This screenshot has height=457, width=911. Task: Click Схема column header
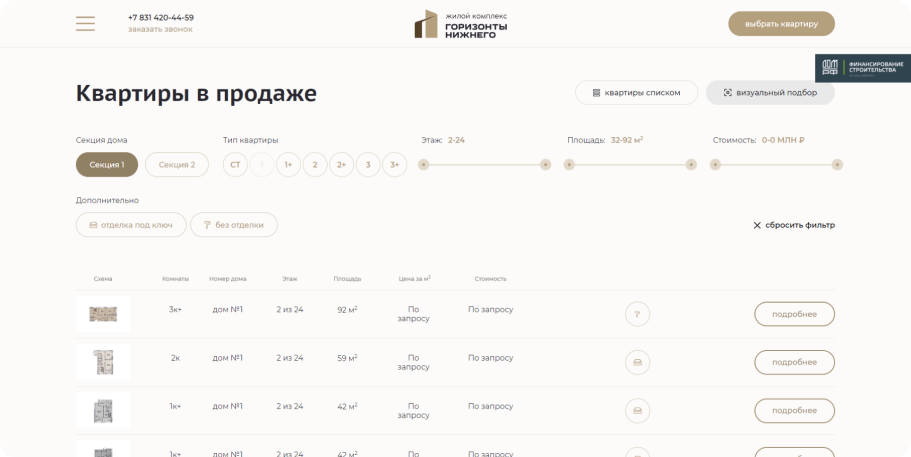pos(103,279)
